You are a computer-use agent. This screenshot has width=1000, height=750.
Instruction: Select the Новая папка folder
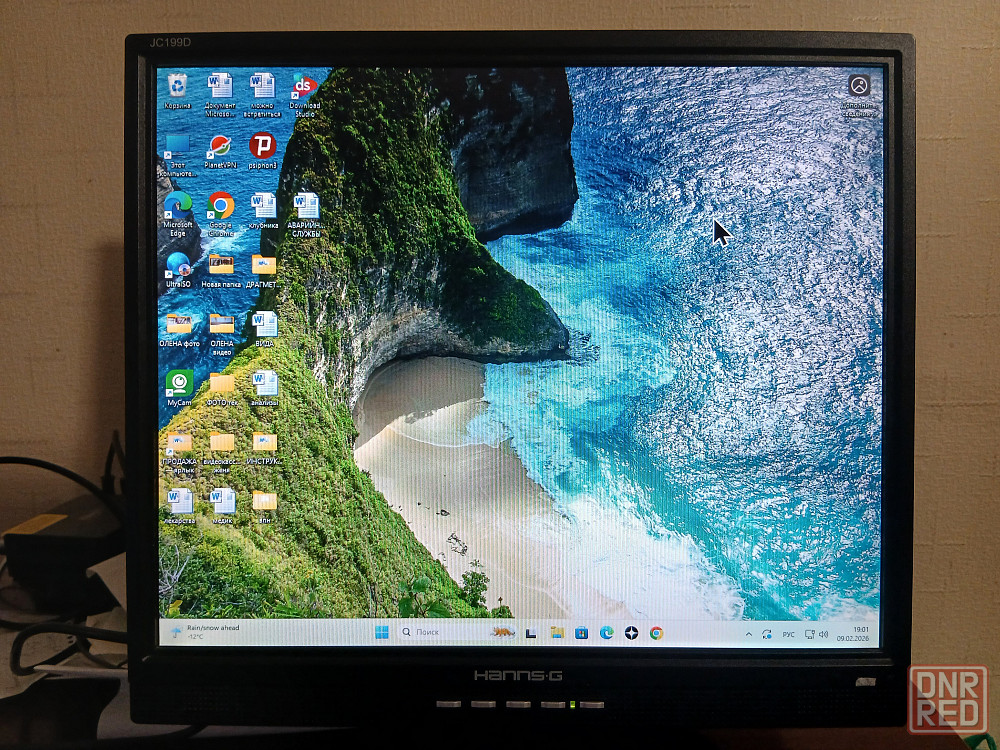(221, 266)
